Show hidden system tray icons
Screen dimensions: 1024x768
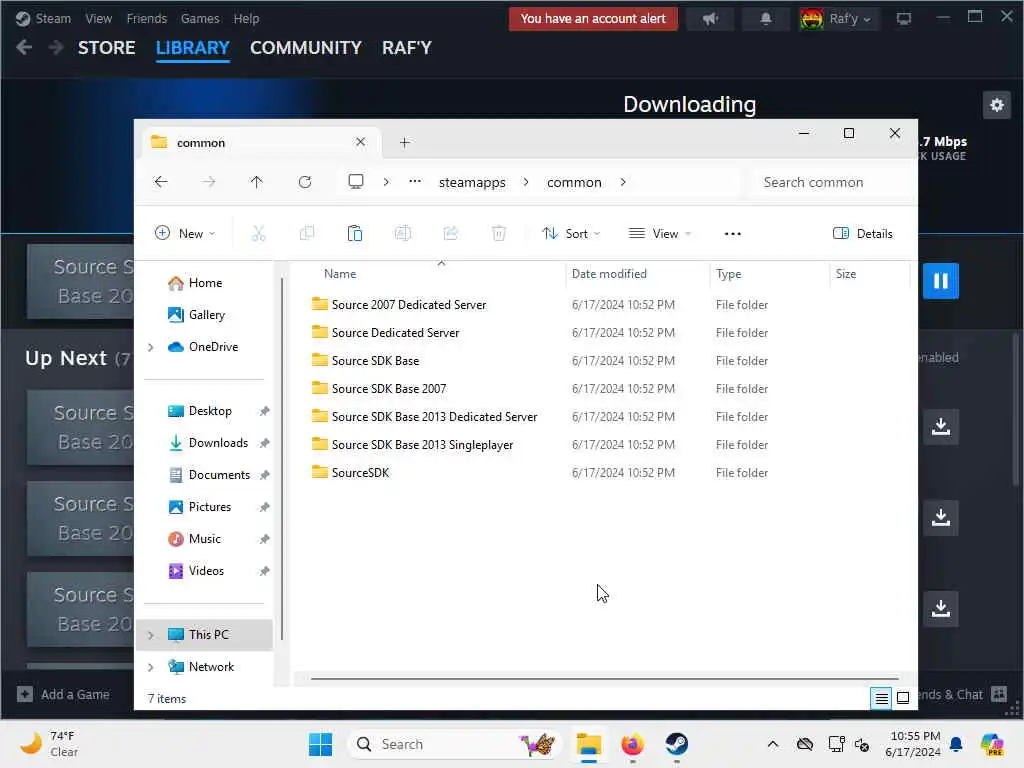(x=773, y=744)
